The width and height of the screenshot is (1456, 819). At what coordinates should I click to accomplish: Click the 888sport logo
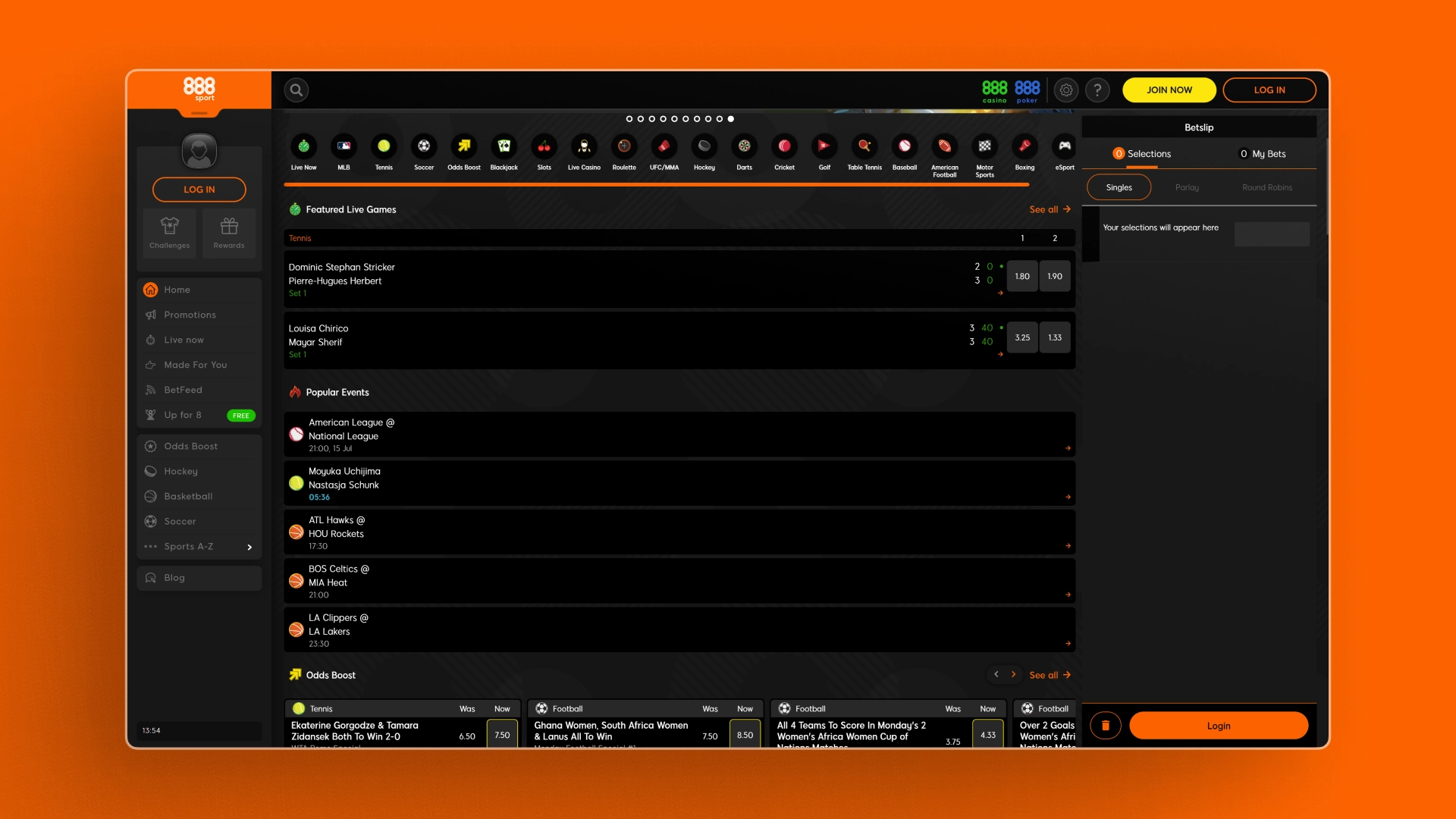click(x=199, y=89)
